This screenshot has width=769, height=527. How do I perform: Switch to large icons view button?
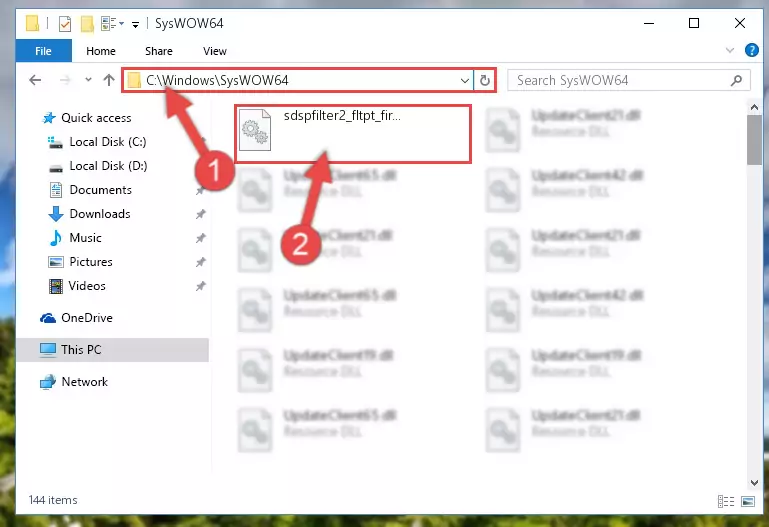[748, 501]
